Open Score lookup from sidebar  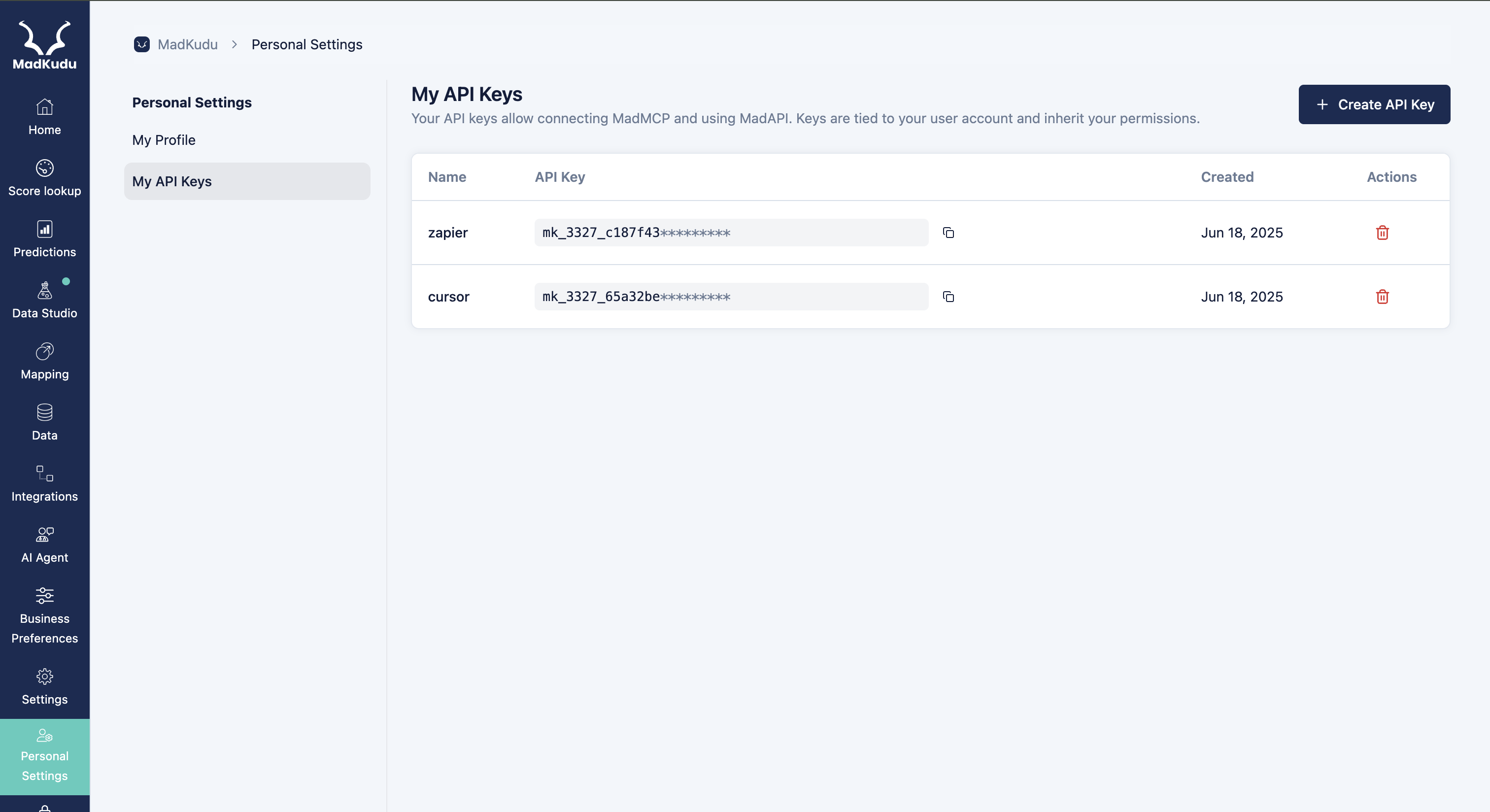[x=44, y=177]
